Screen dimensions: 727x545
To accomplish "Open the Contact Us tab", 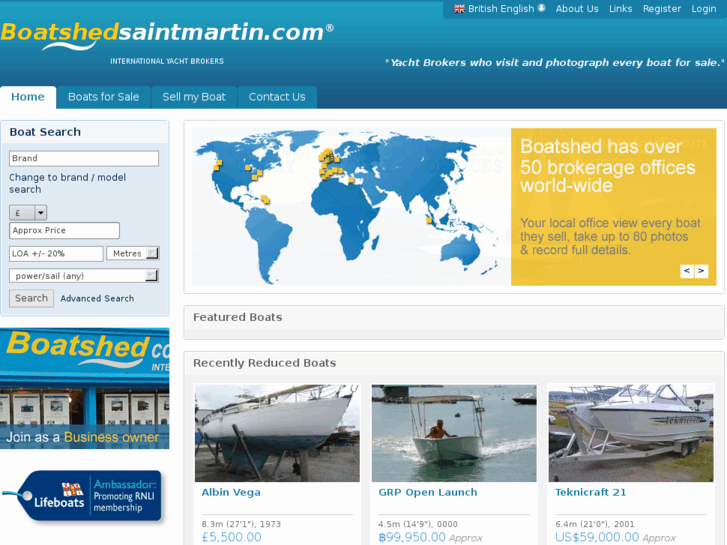I will [277, 97].
